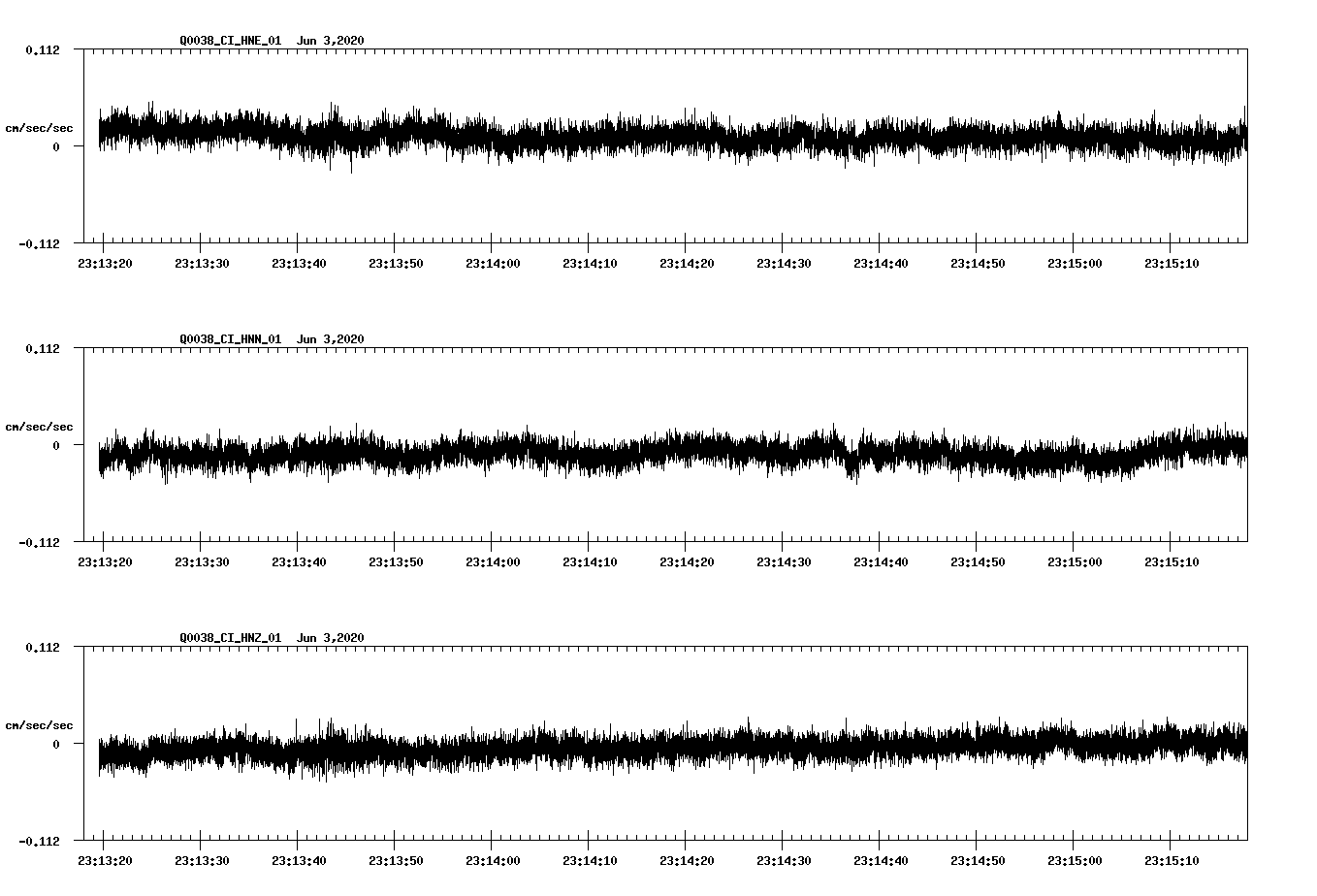1317x896 pixels.
Task: Select 23:14:50 tick label below HNN trace
Action: 978,562
